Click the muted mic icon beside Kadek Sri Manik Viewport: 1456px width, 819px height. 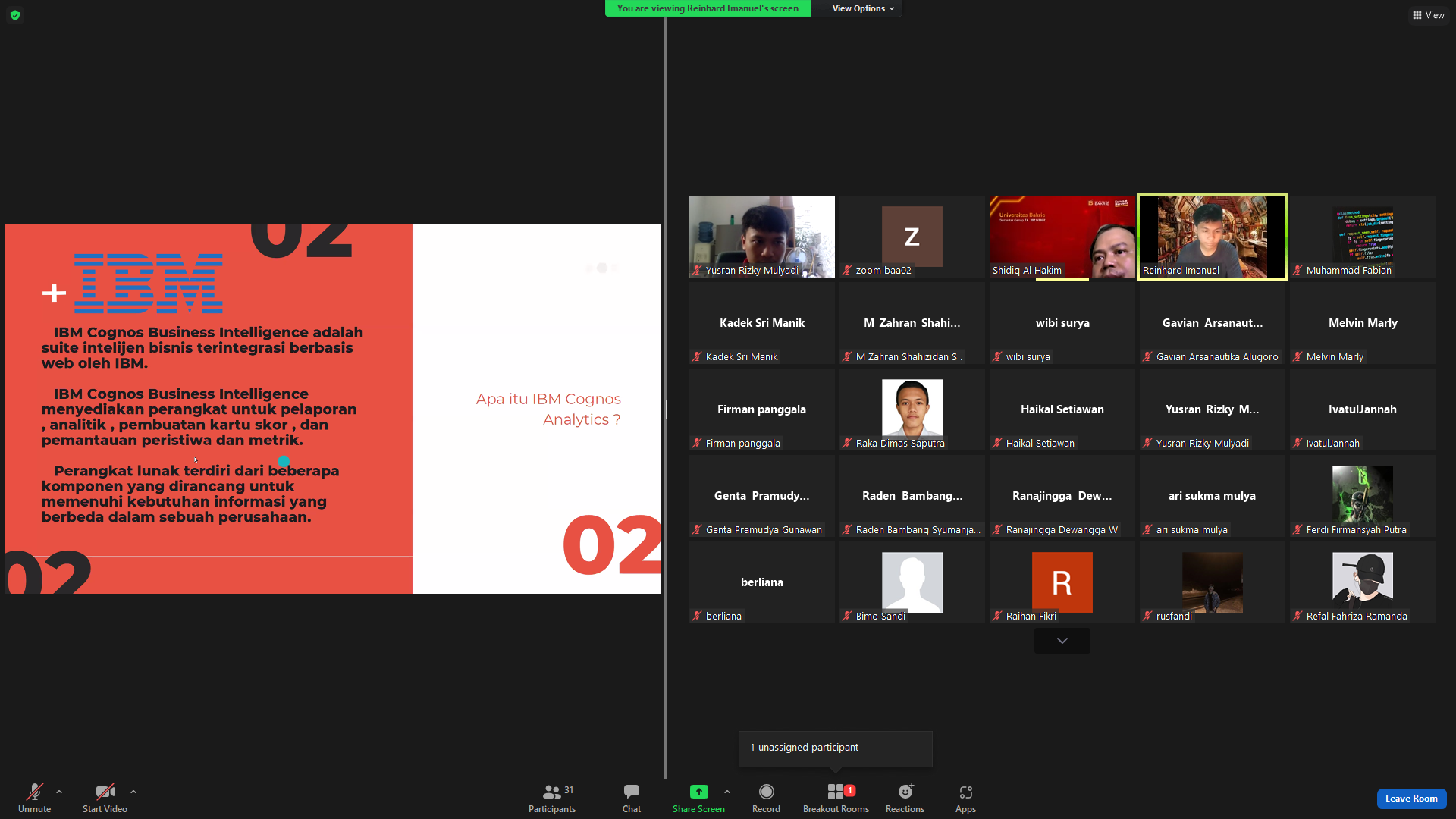coord(697,357)
